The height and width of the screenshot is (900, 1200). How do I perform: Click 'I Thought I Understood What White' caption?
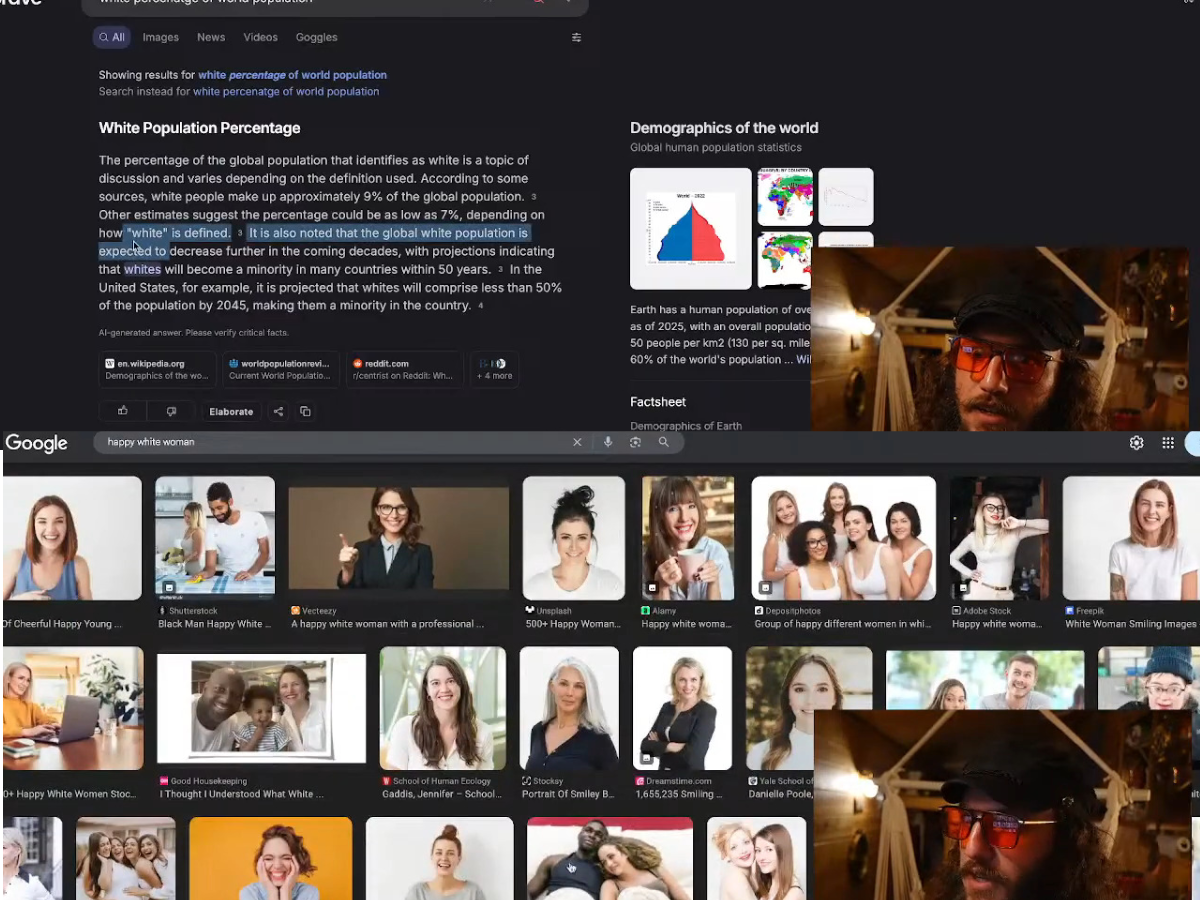click(x=242, y=794)
